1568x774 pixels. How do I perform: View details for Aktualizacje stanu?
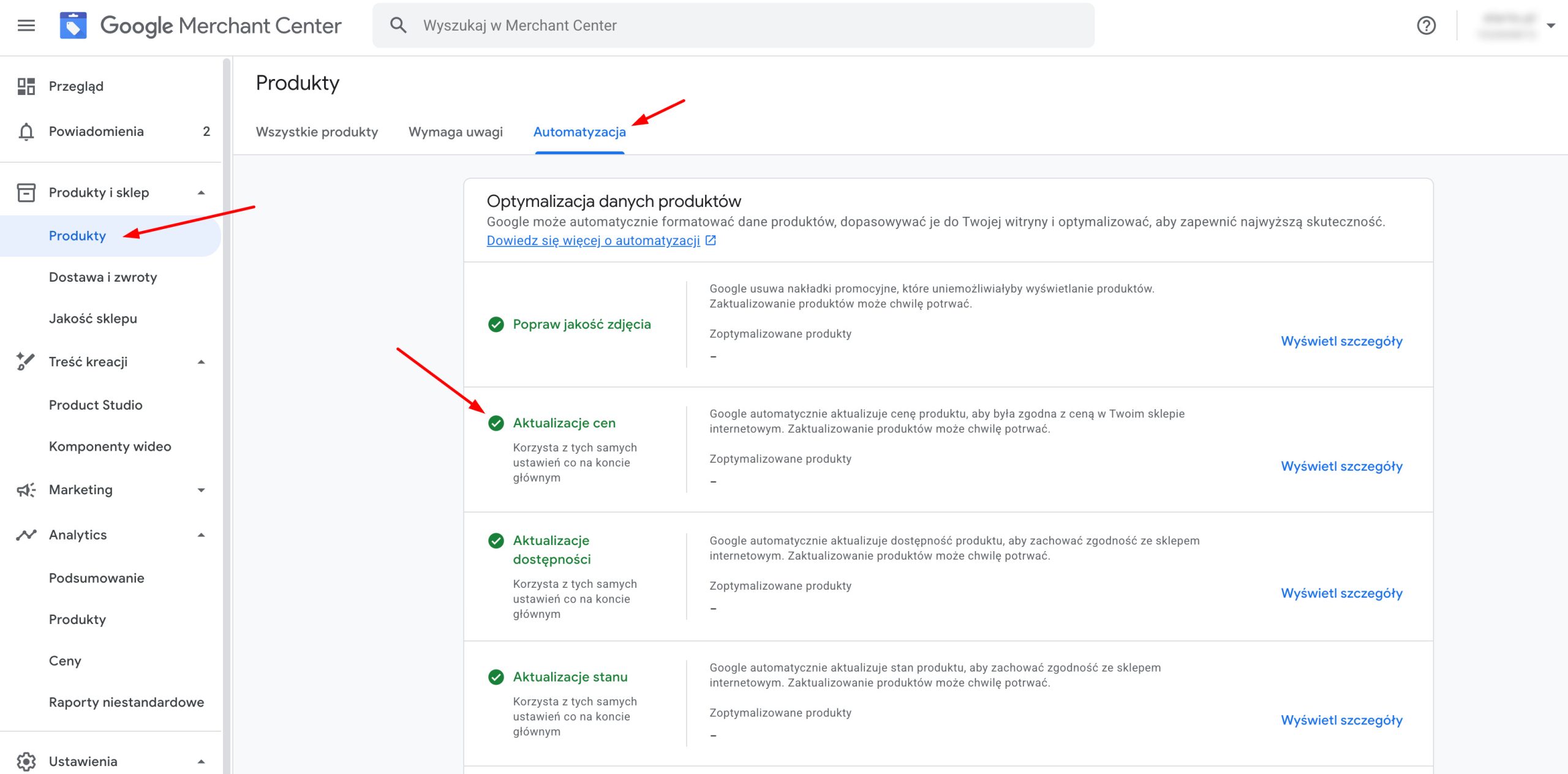tap(1341, 720)
